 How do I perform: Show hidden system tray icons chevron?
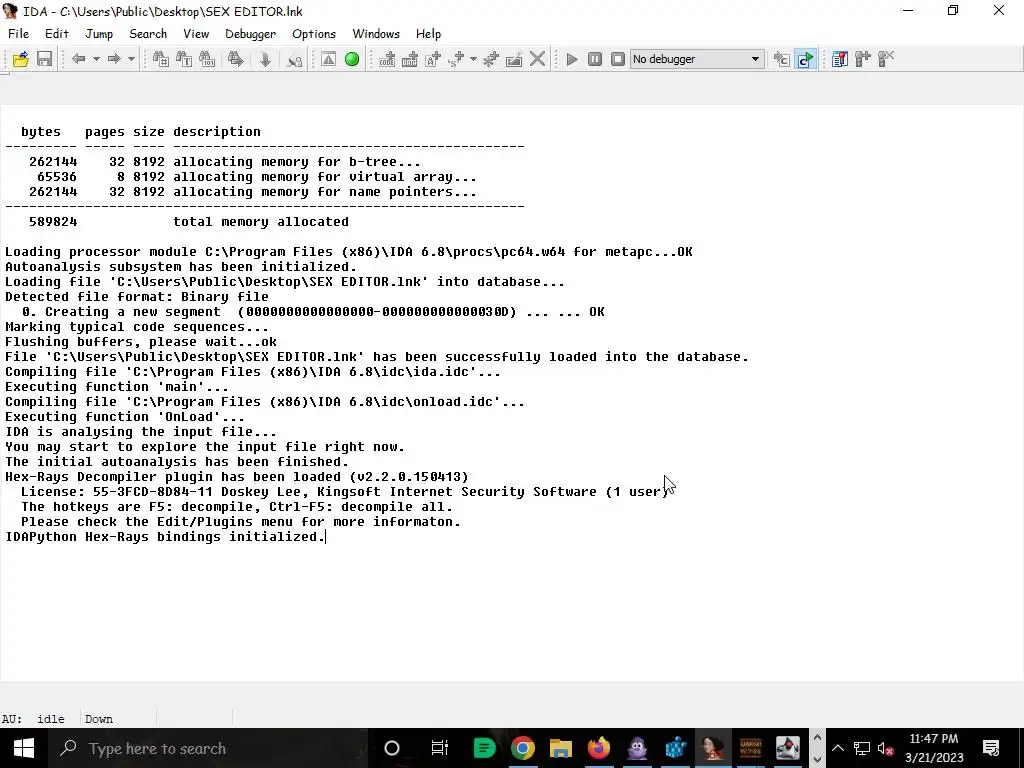pyautogui.click(x=838, y=748)
